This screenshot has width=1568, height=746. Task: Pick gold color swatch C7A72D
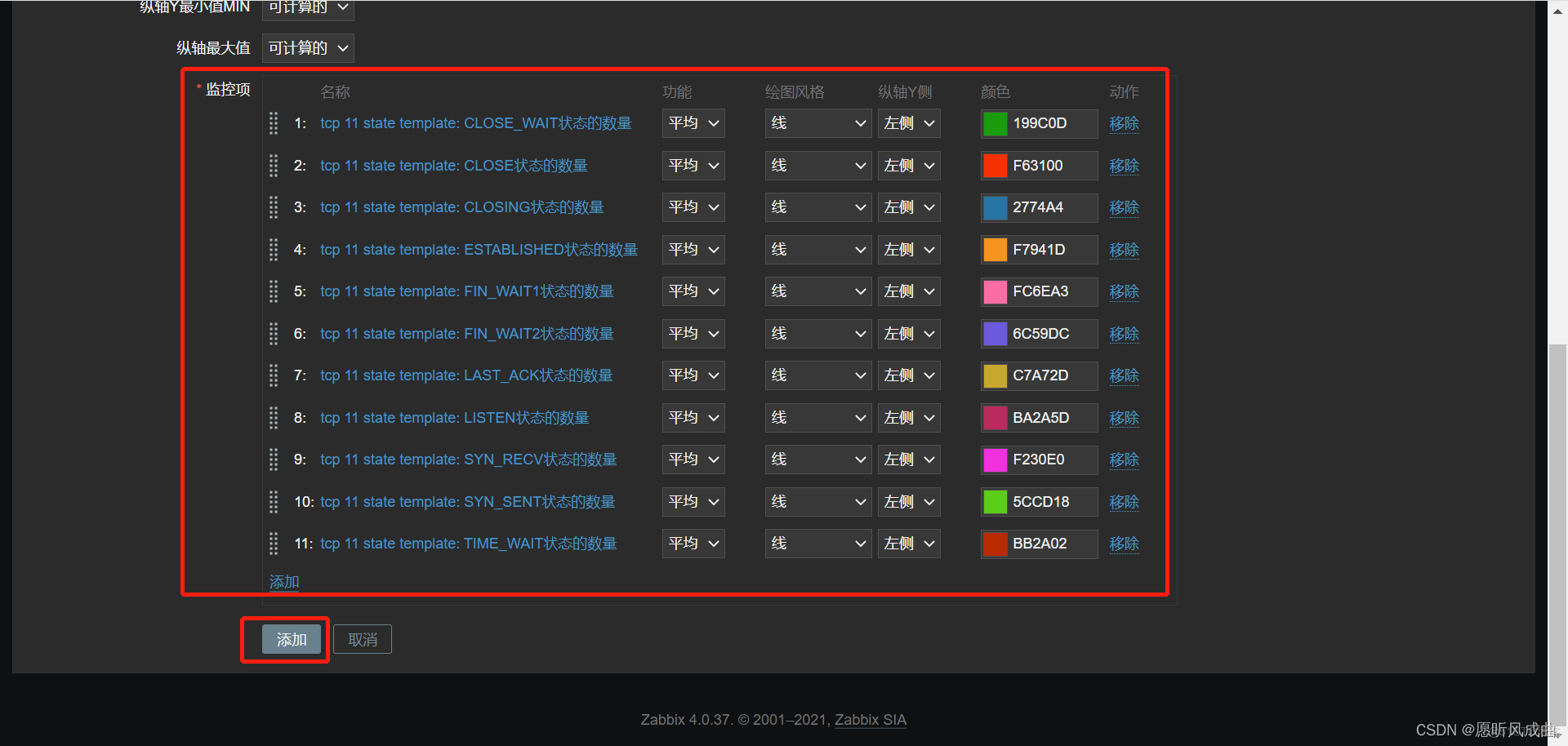[x=995, y=375]
